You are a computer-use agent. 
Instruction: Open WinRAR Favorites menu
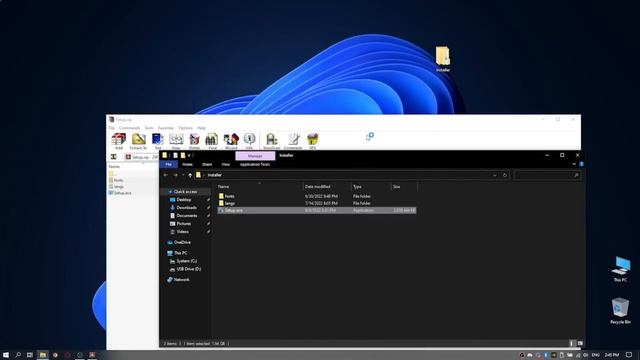pyautogui.click(x=166, y=128)
